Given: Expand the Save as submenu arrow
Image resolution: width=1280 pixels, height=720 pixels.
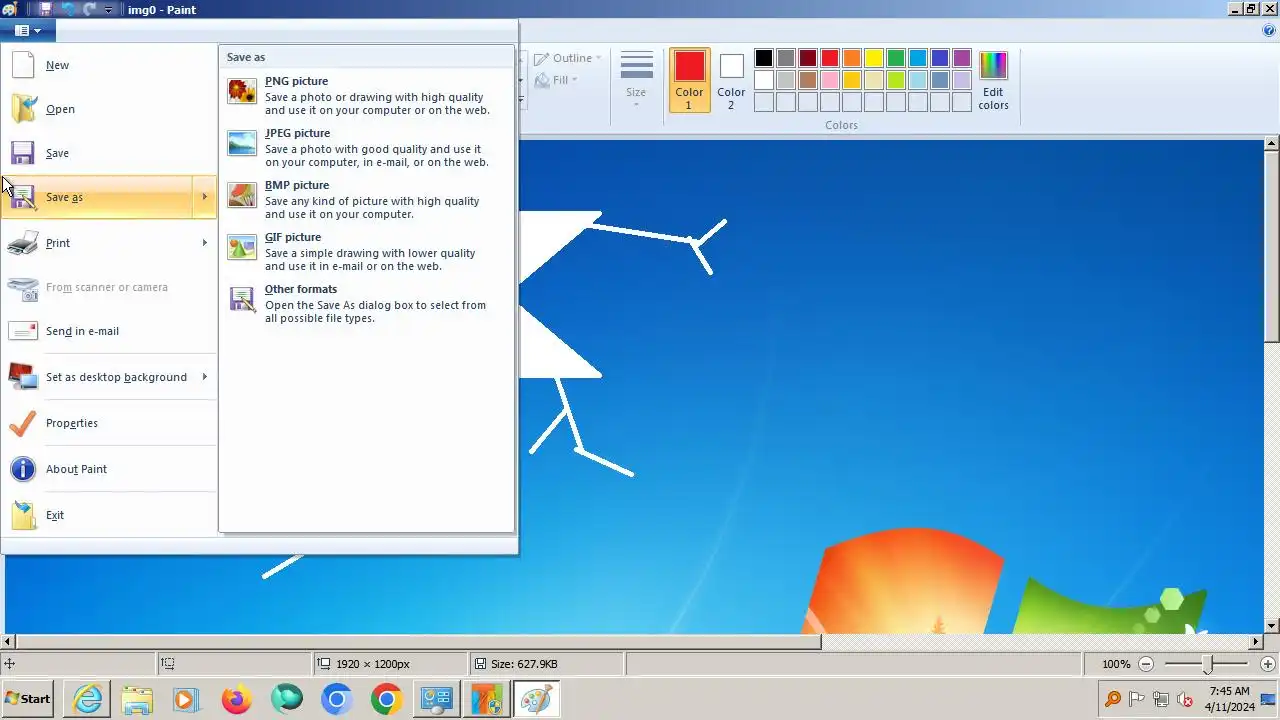Looking at the screenshot, I should [205, 197].
